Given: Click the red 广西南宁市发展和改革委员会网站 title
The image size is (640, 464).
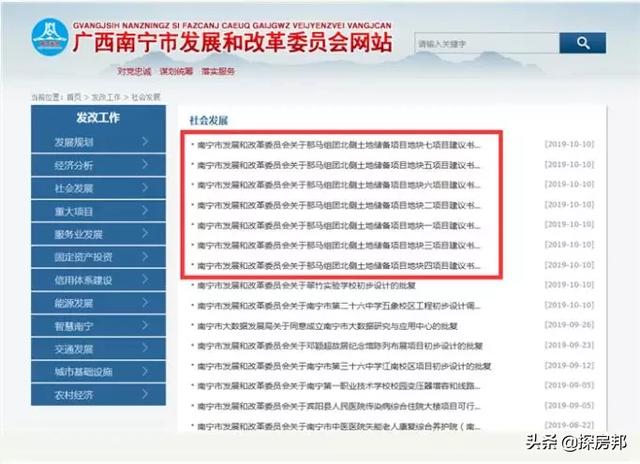Looking at the screenshot, I should coord(233,42).
